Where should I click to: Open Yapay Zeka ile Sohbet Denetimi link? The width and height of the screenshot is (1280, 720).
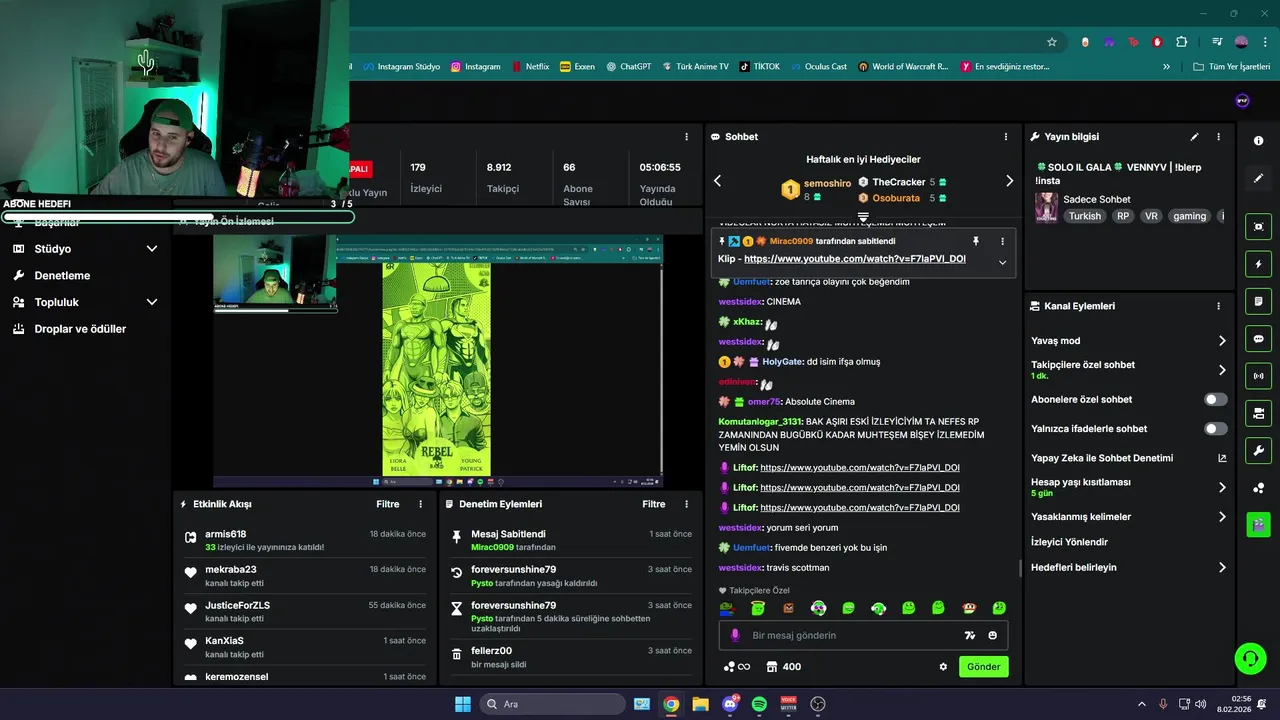[1128, 458]
